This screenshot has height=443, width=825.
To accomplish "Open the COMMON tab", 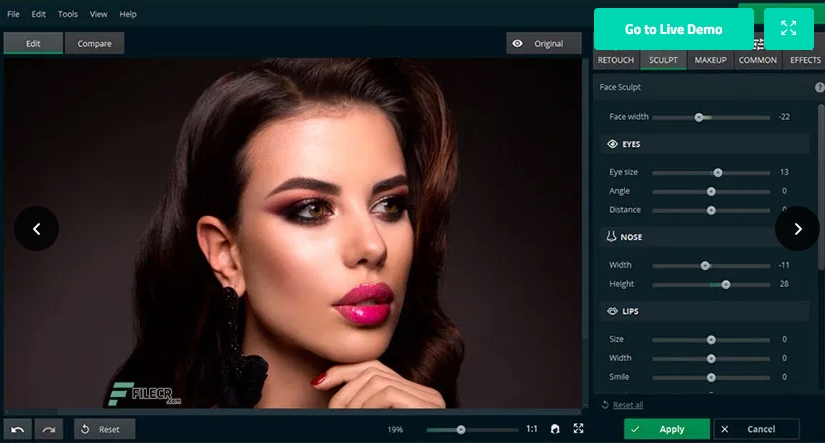I will tap(758, 60).
